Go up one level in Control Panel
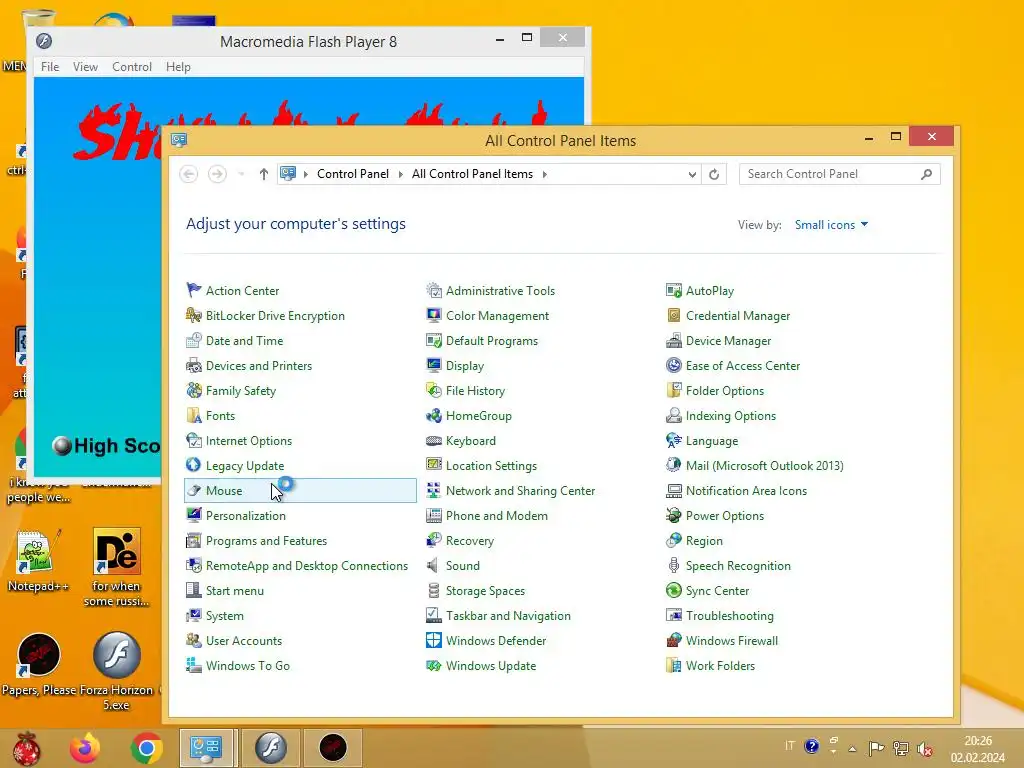Image resolution: width=1024 pixels, height=768 pixels. (263, 174)
